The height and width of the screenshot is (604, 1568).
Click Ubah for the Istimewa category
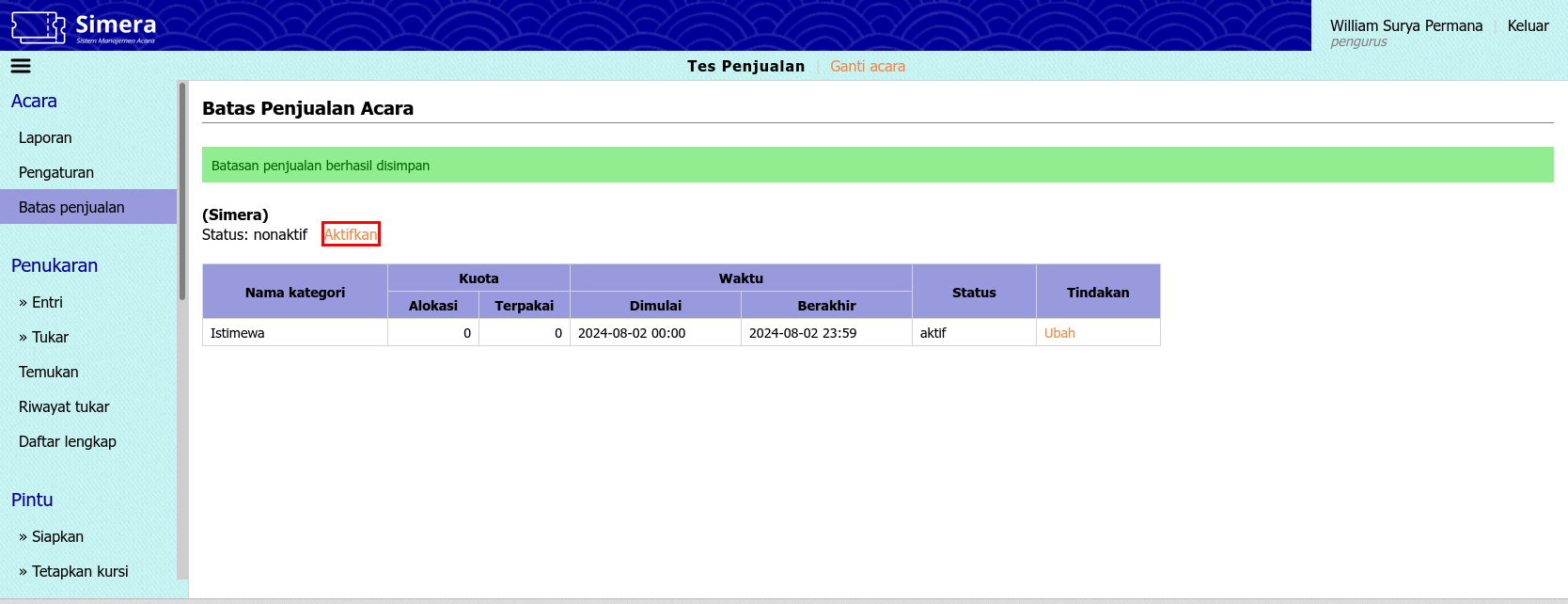(1059, 333)
